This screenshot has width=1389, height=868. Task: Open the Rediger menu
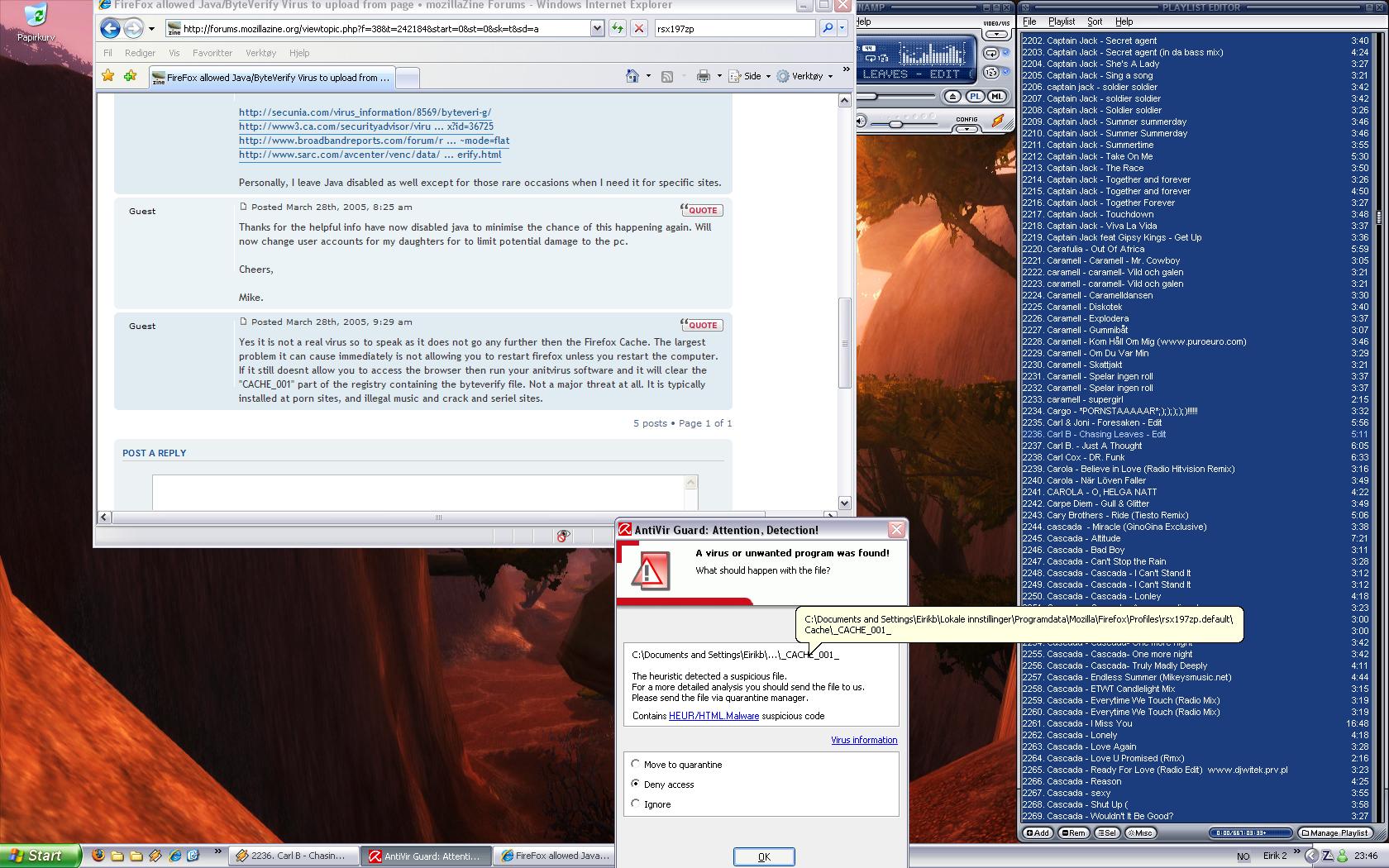[140, 53]
